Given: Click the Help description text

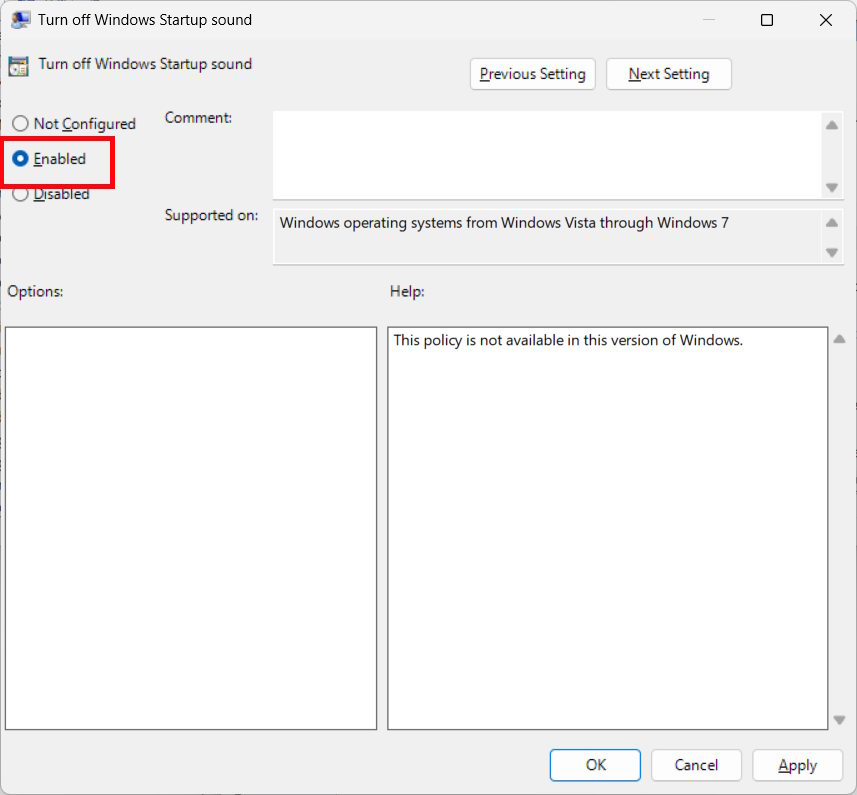Looking at the screenshot, I should (x=567, y=340).
